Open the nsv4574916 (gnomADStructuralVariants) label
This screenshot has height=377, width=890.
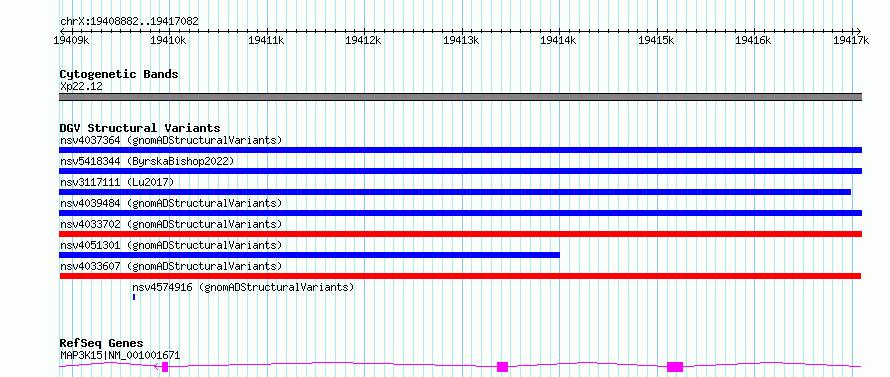pyautogui.click(x=243, y=287)
